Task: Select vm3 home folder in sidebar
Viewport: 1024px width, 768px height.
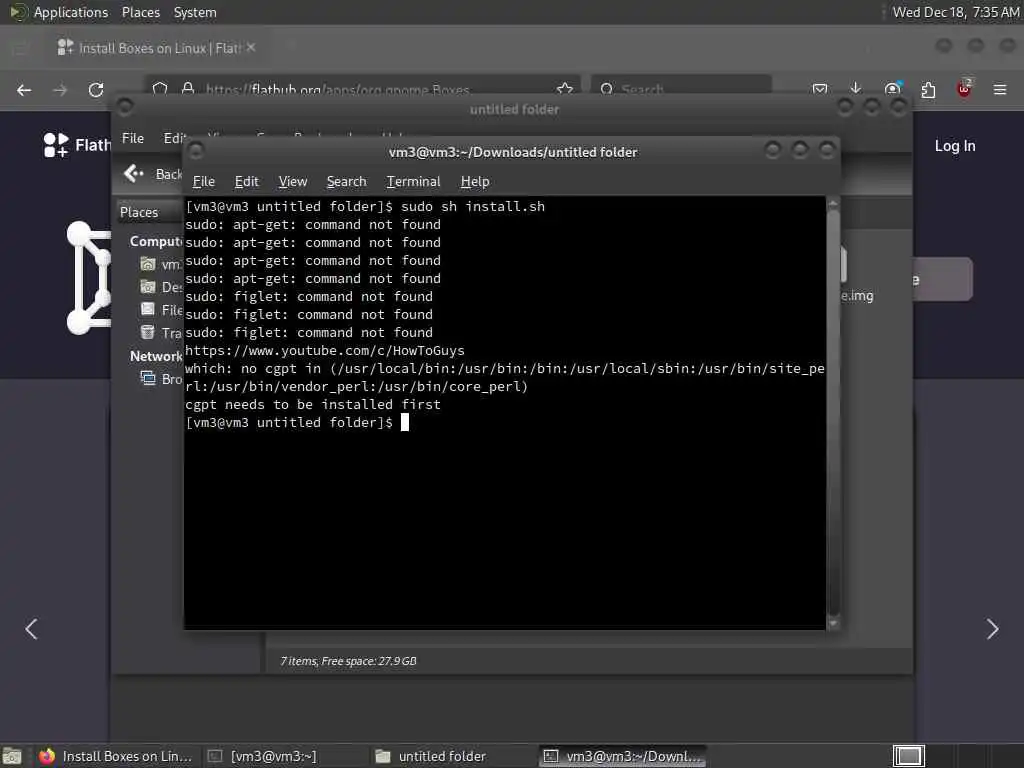Action: click(160, 264)
